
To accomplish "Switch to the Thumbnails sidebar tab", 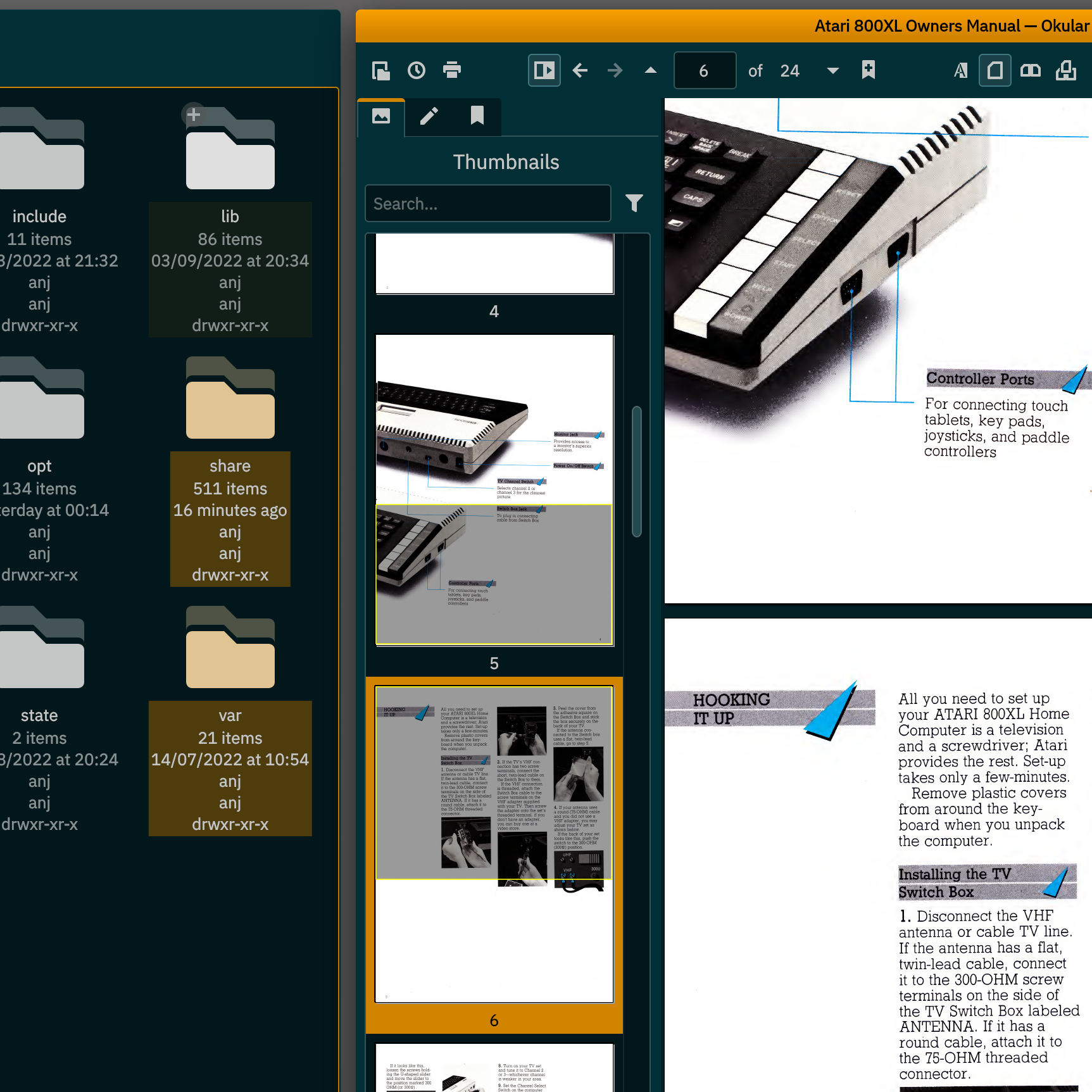I will click(x=381, y=116).
